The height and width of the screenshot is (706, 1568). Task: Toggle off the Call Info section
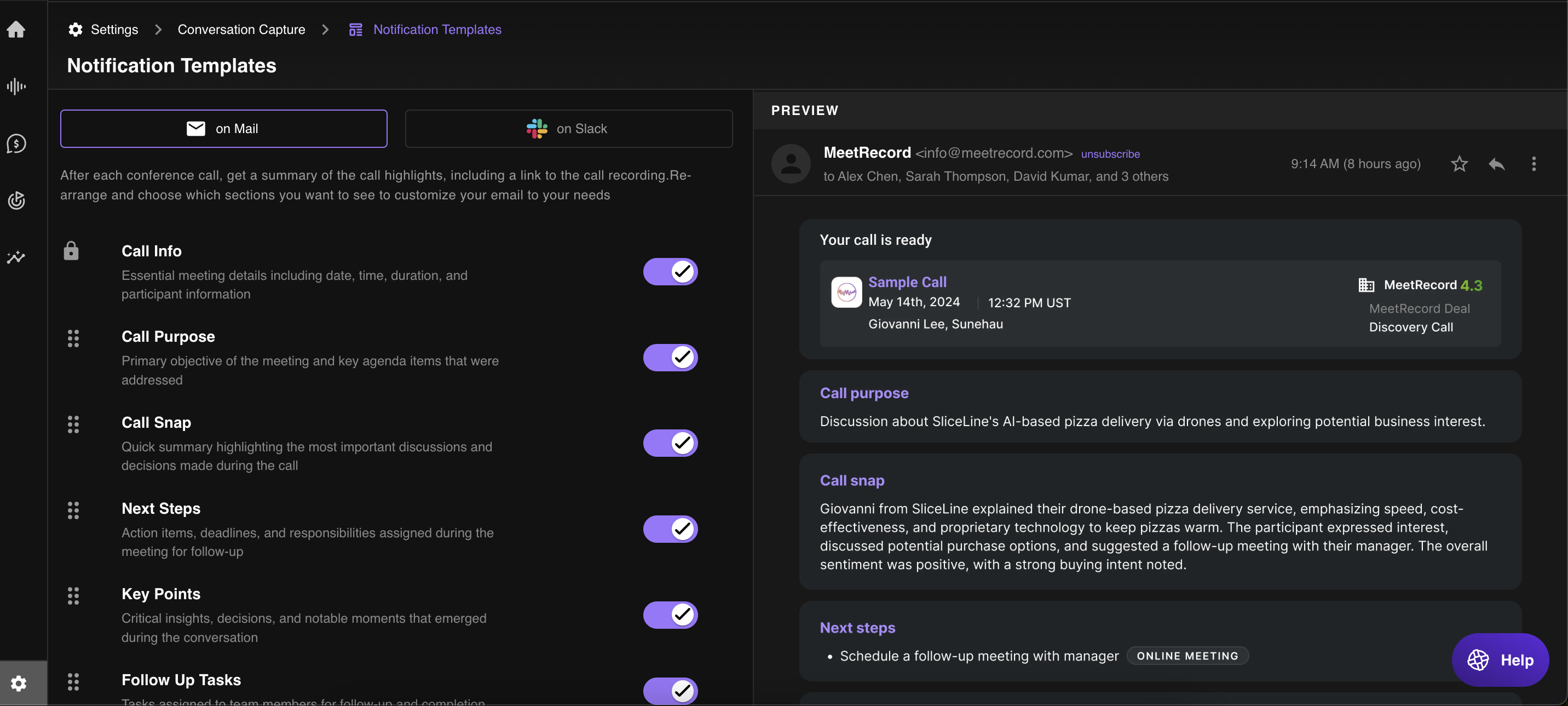(x=670, y=272)
